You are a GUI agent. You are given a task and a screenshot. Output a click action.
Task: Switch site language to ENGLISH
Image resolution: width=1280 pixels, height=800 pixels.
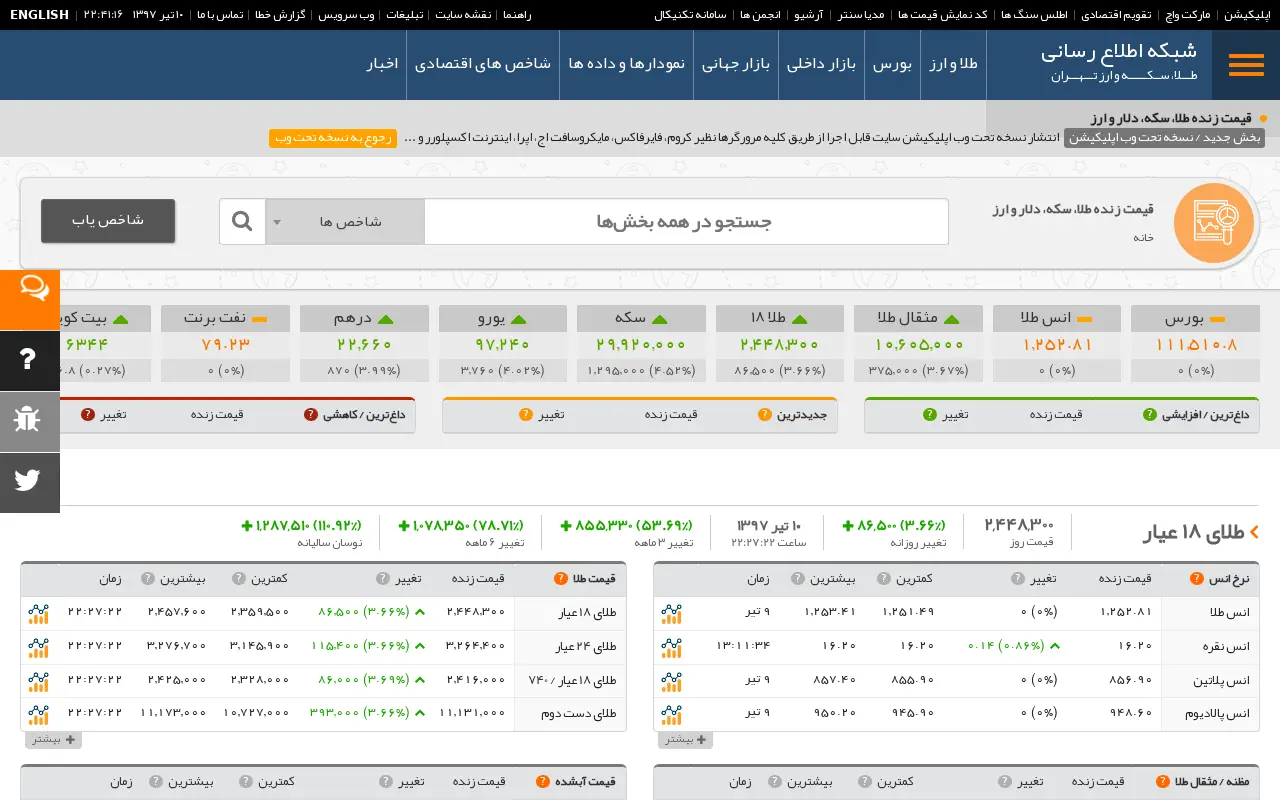point(39,15)
